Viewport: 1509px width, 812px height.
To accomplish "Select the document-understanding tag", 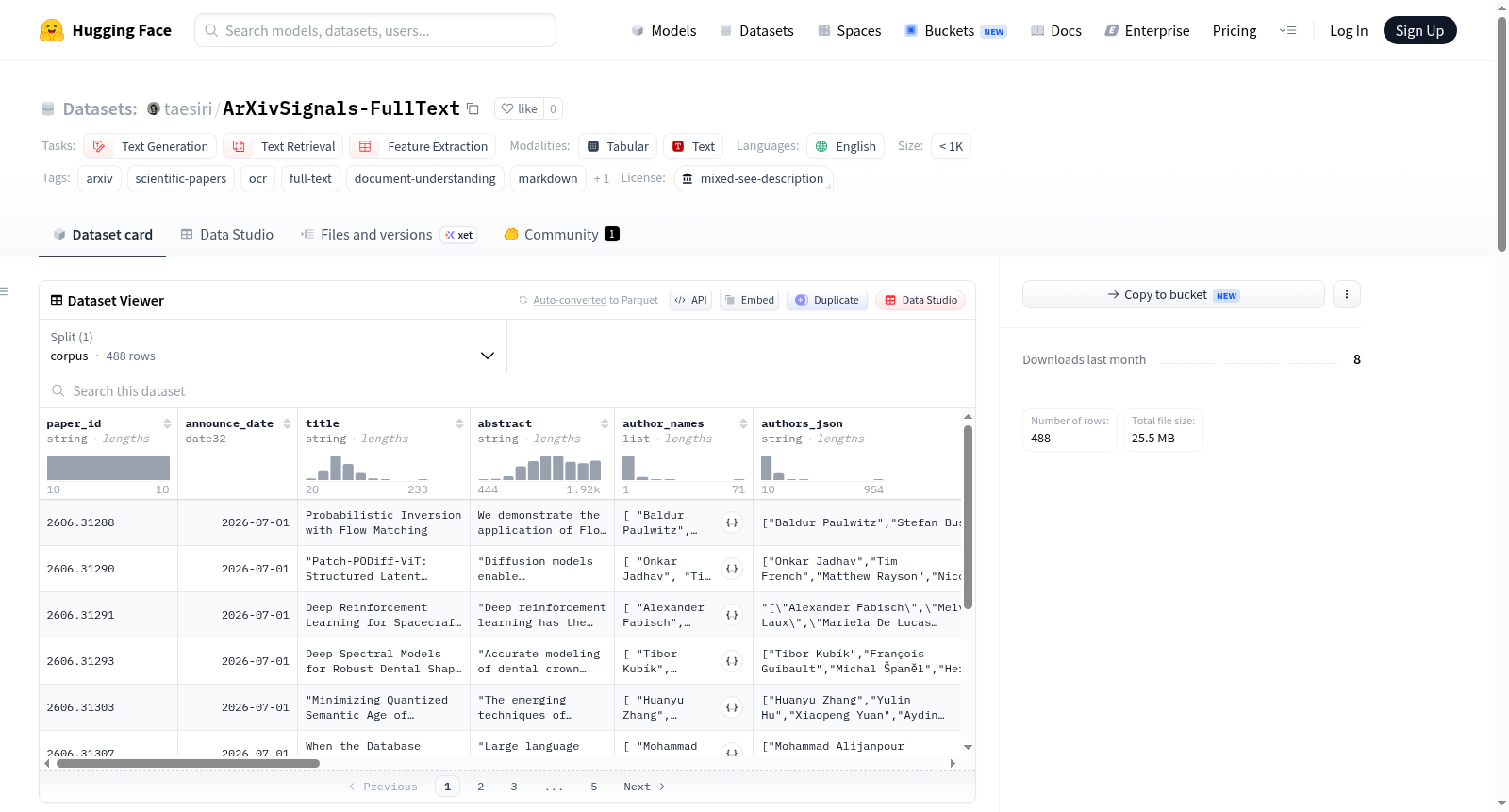I will click(425, 178).
